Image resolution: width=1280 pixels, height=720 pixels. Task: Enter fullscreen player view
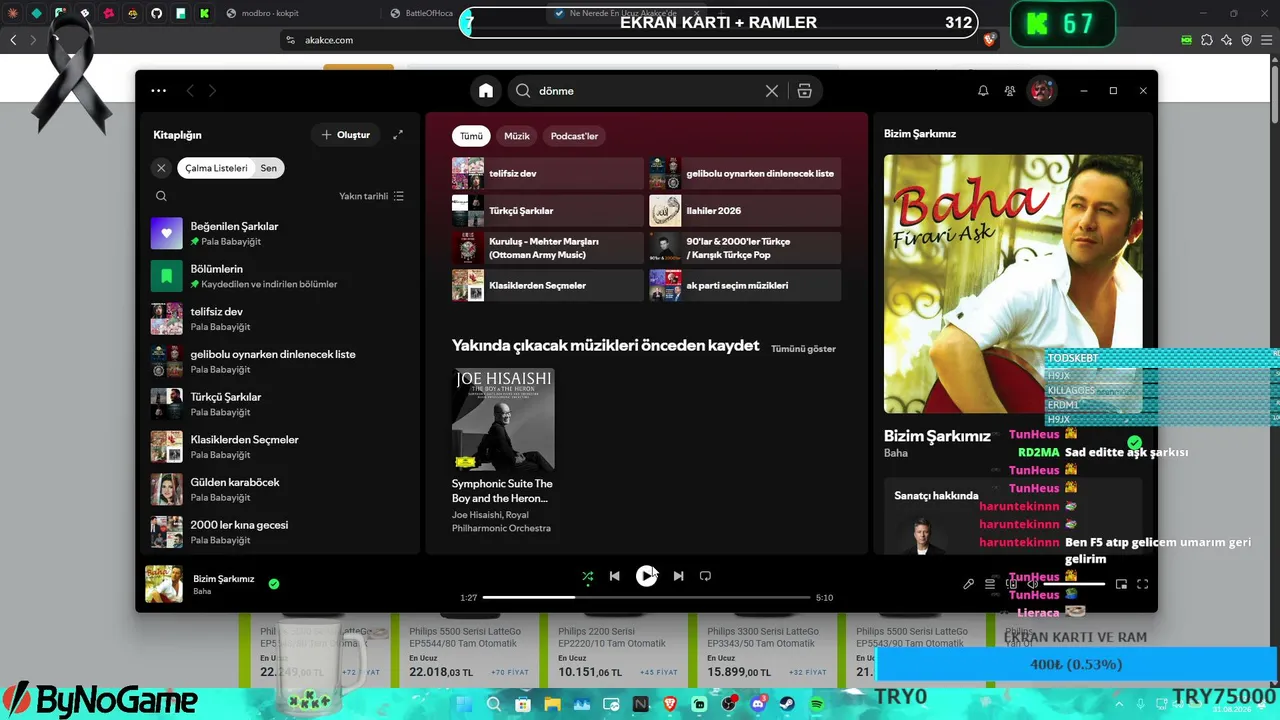[x=1143, y=584]
